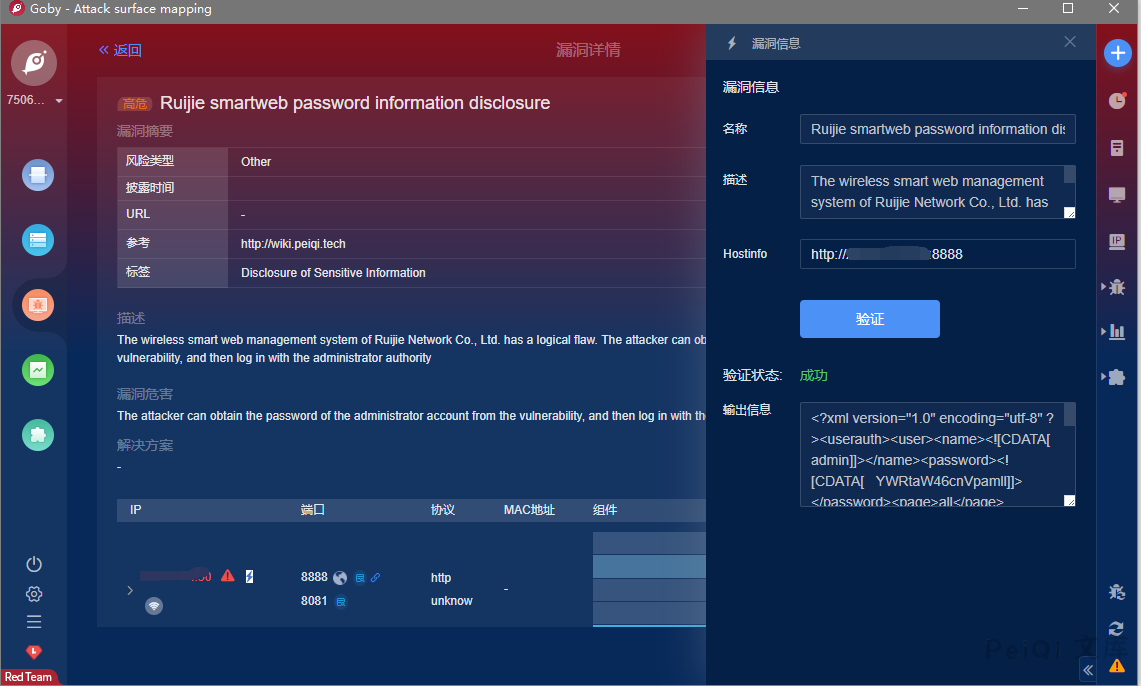Image resolution: width=1141 pixels, height=686 pixels.
Task: Close the 漏洞信息 panel
Action: tap(1070, 42)
